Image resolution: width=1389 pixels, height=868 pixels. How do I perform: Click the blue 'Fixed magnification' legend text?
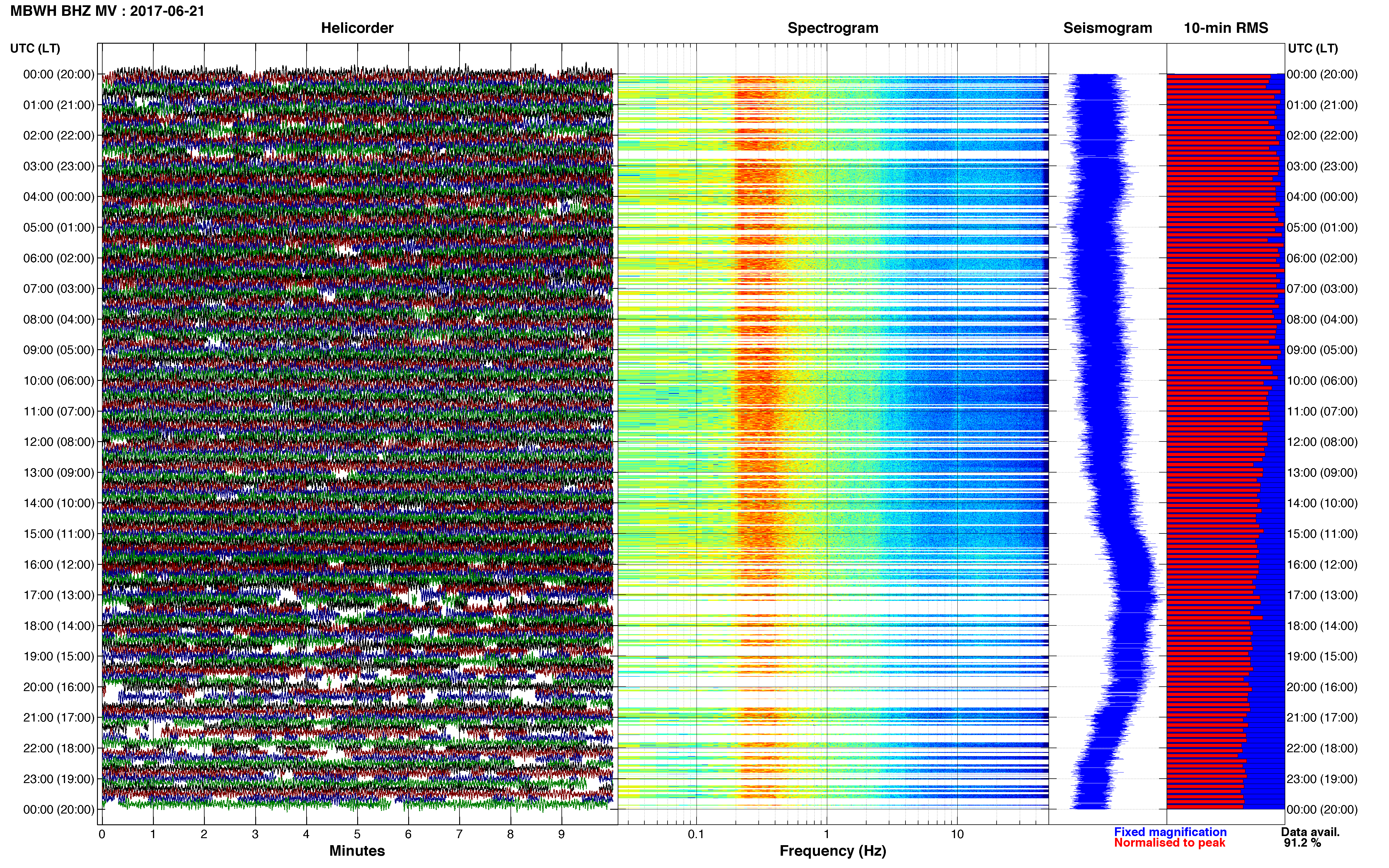point(1170,832)
